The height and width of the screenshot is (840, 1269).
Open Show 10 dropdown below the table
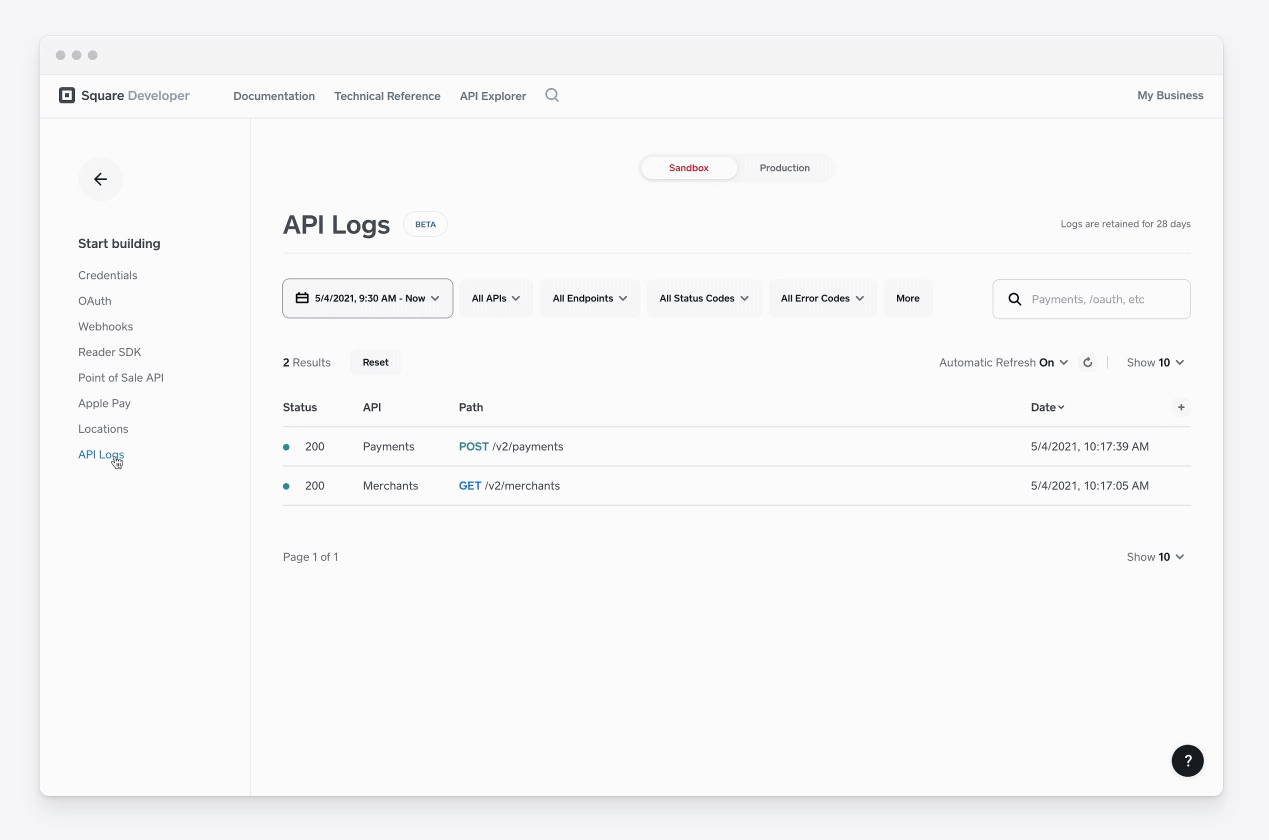click(1155, 557)
